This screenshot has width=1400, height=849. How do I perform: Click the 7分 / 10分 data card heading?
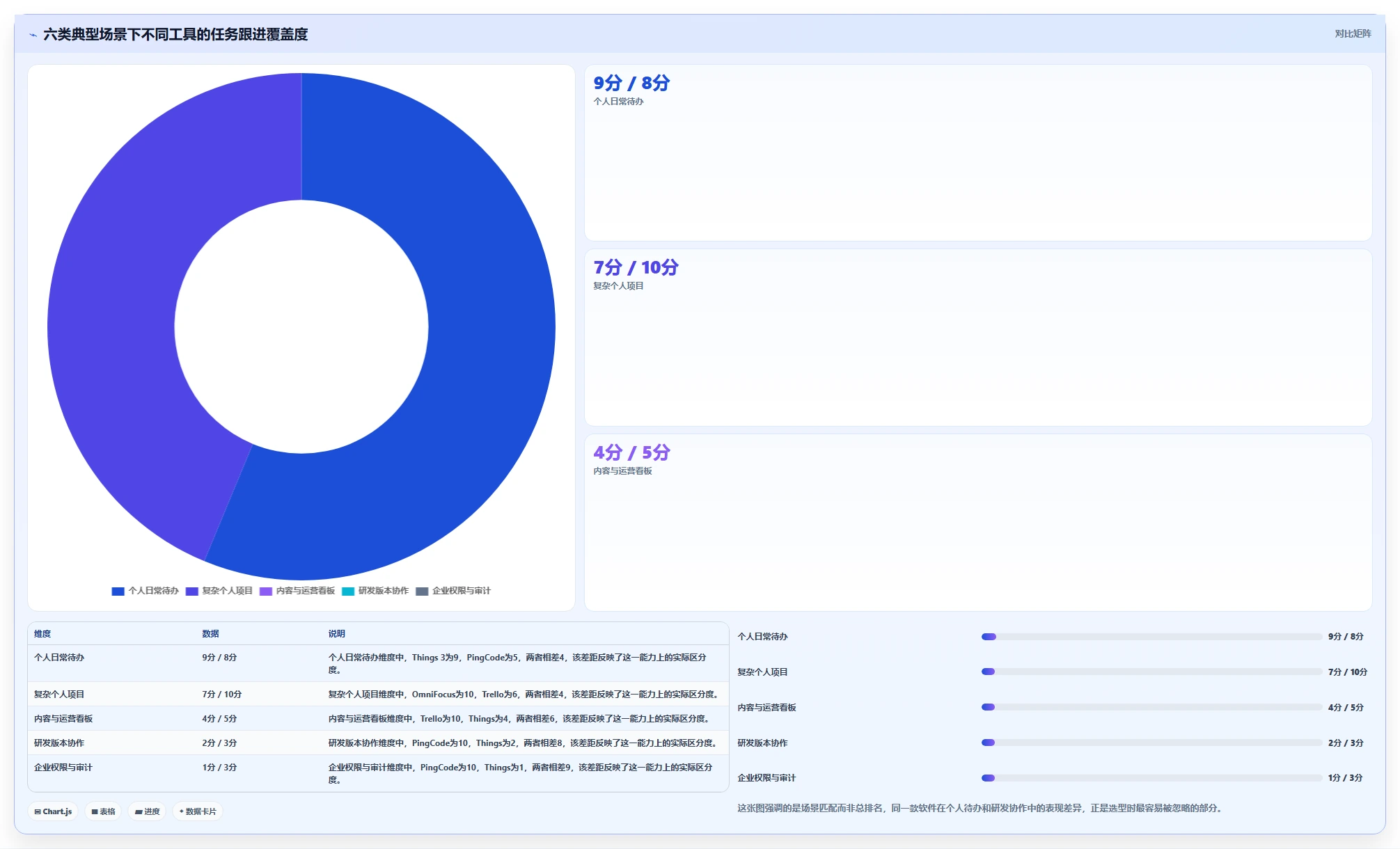click(636, 267)
